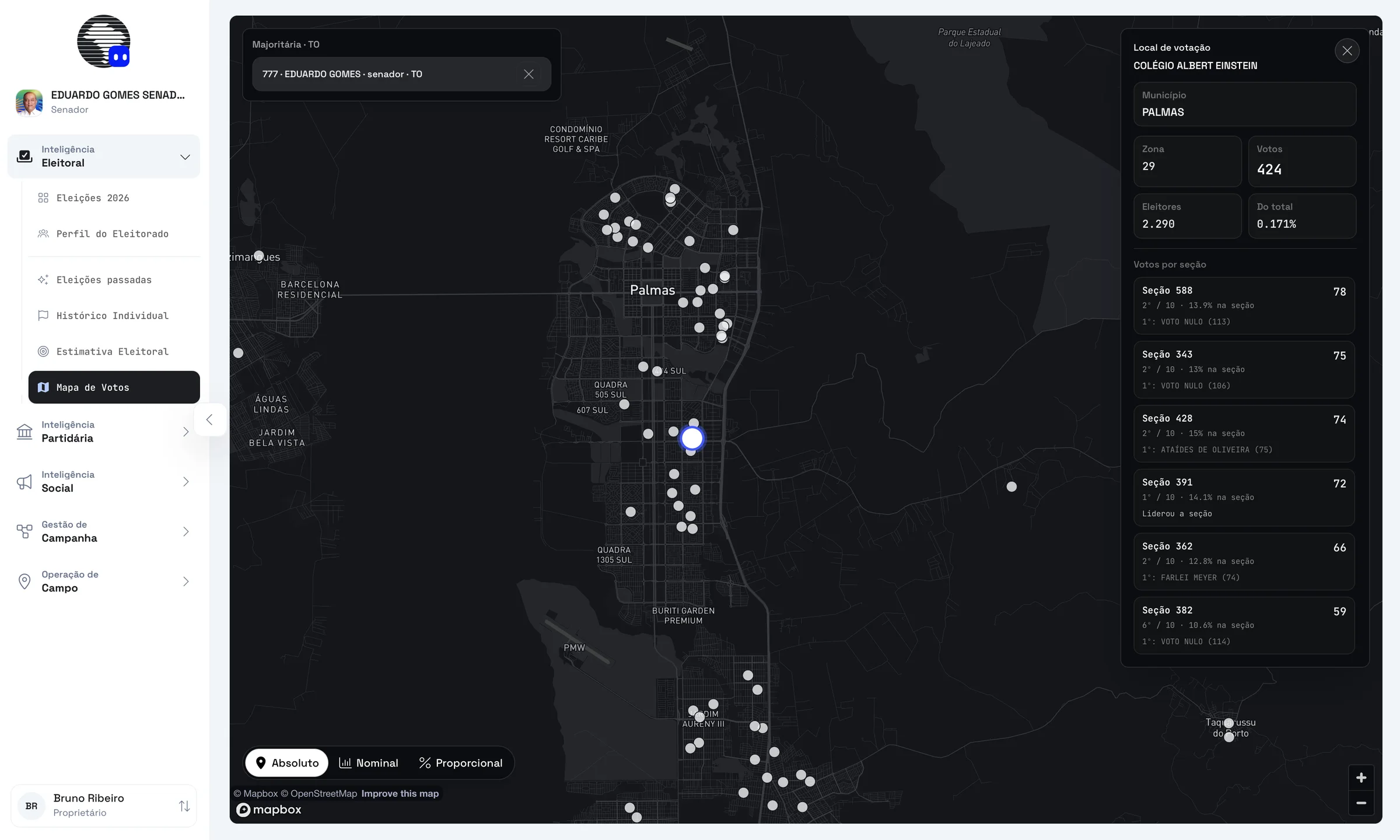Click the Seção 391 card
The width and height of the screenshot is (1400, 840).
1244,498
